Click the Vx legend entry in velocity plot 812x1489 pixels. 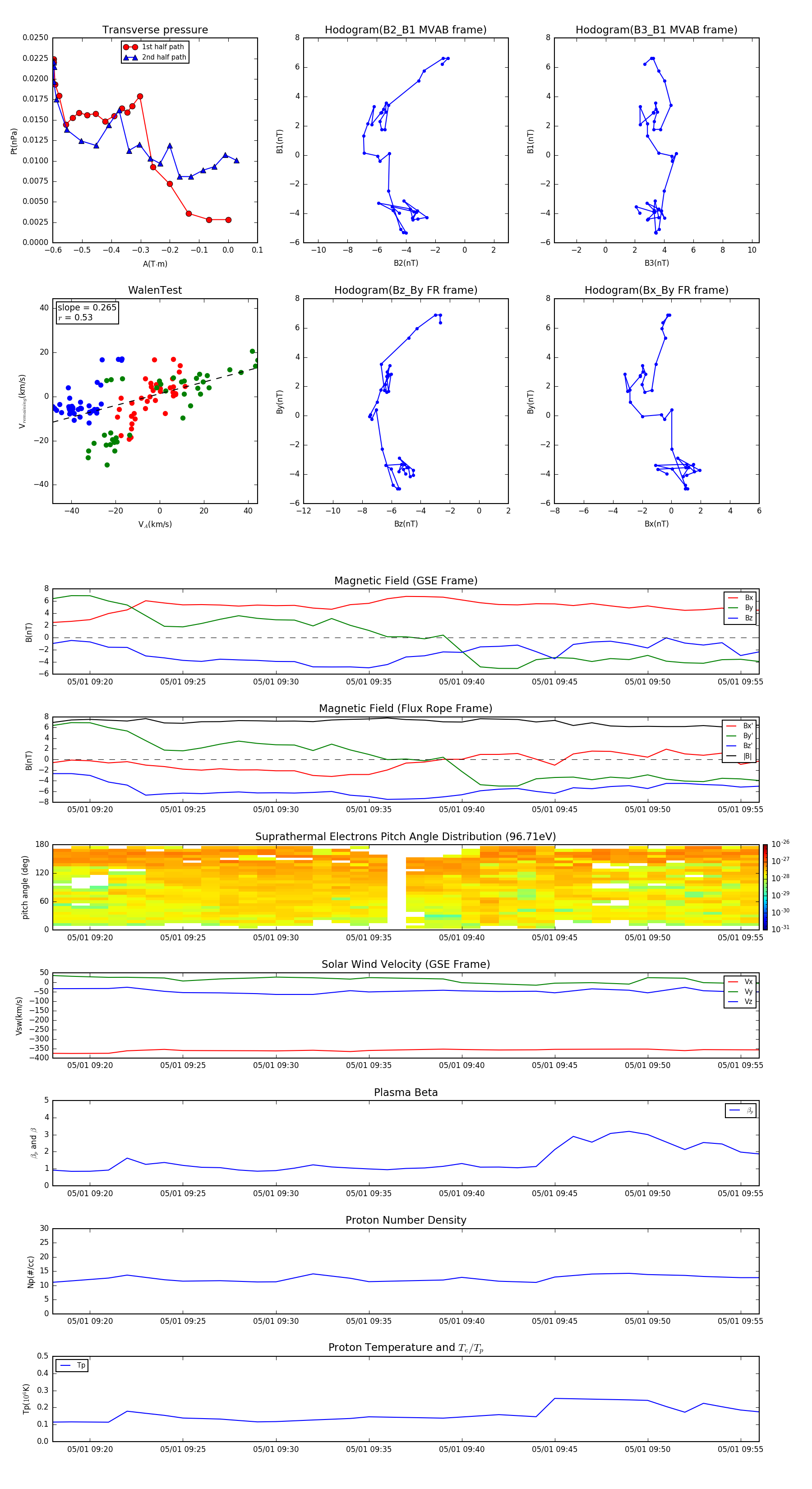(x=741, y=981)
